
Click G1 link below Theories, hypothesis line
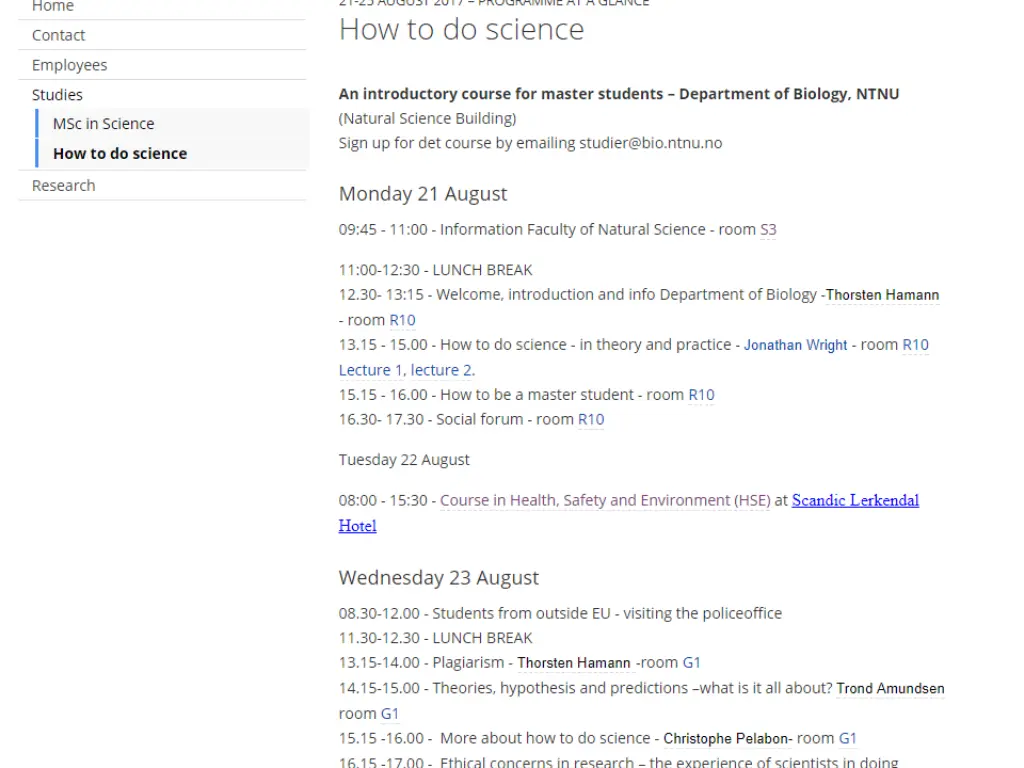tap(390, 714)
